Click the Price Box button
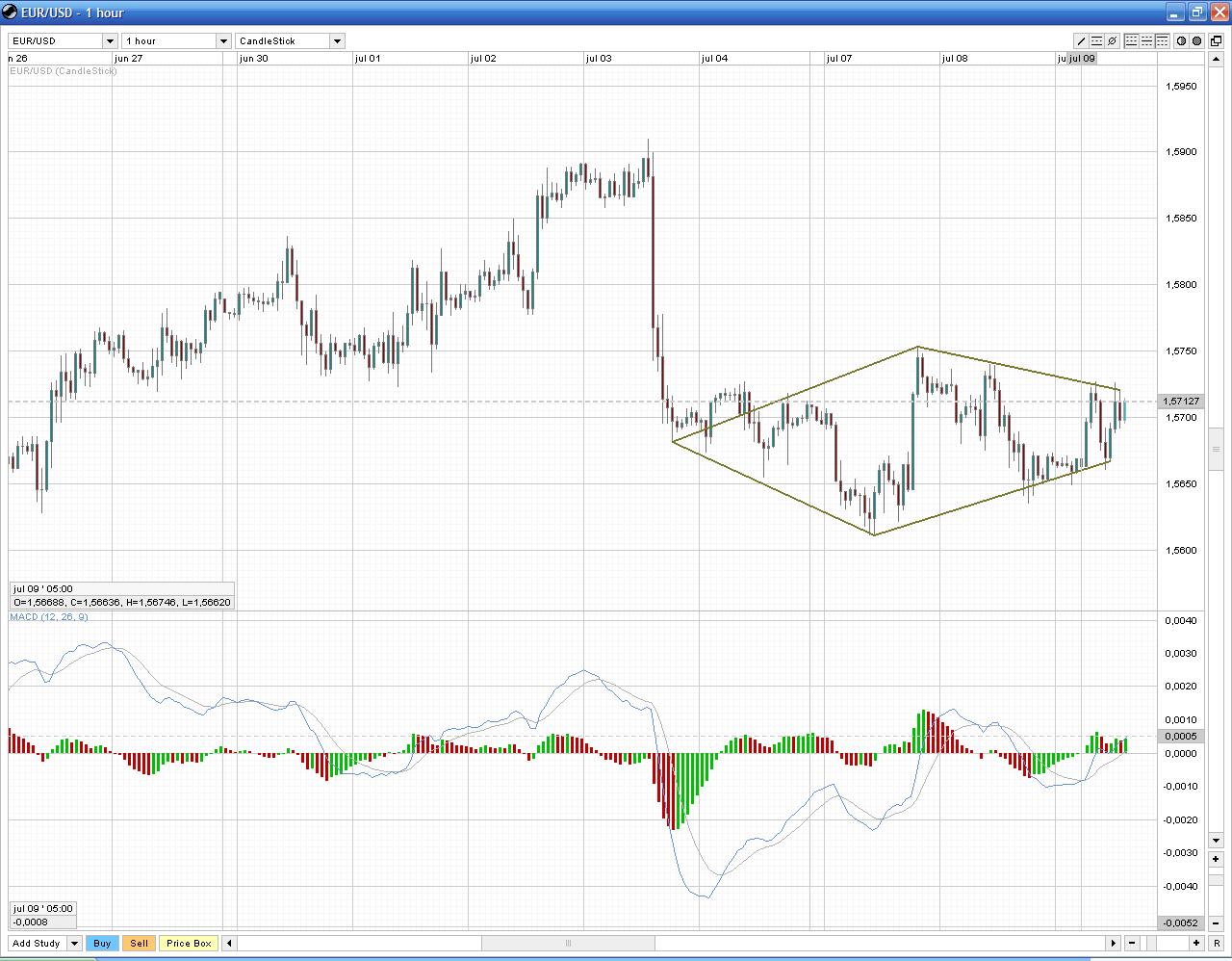 pos(189,944)
